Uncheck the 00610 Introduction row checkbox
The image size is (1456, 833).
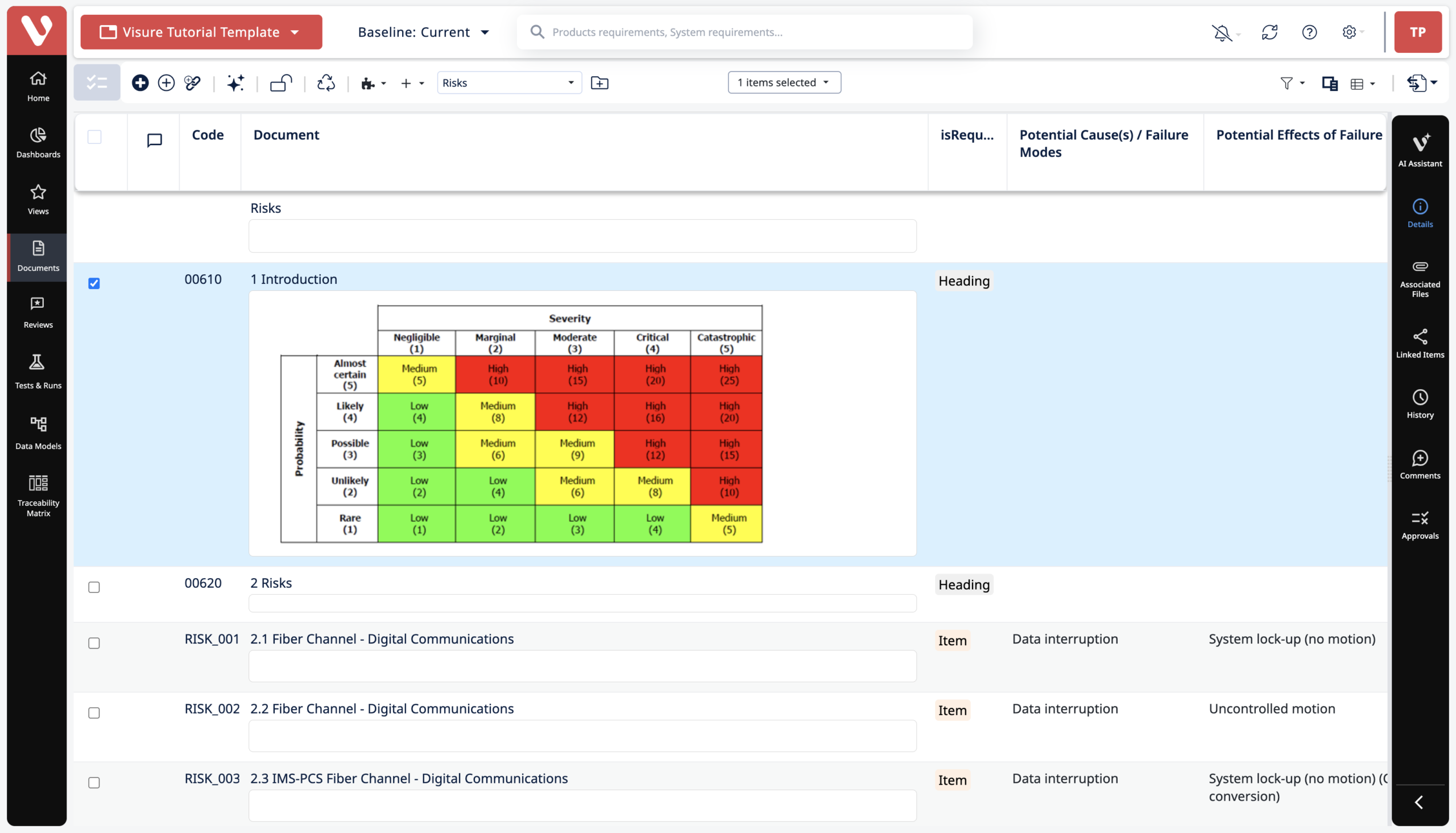pyautogui.click(x=94, y=283)
